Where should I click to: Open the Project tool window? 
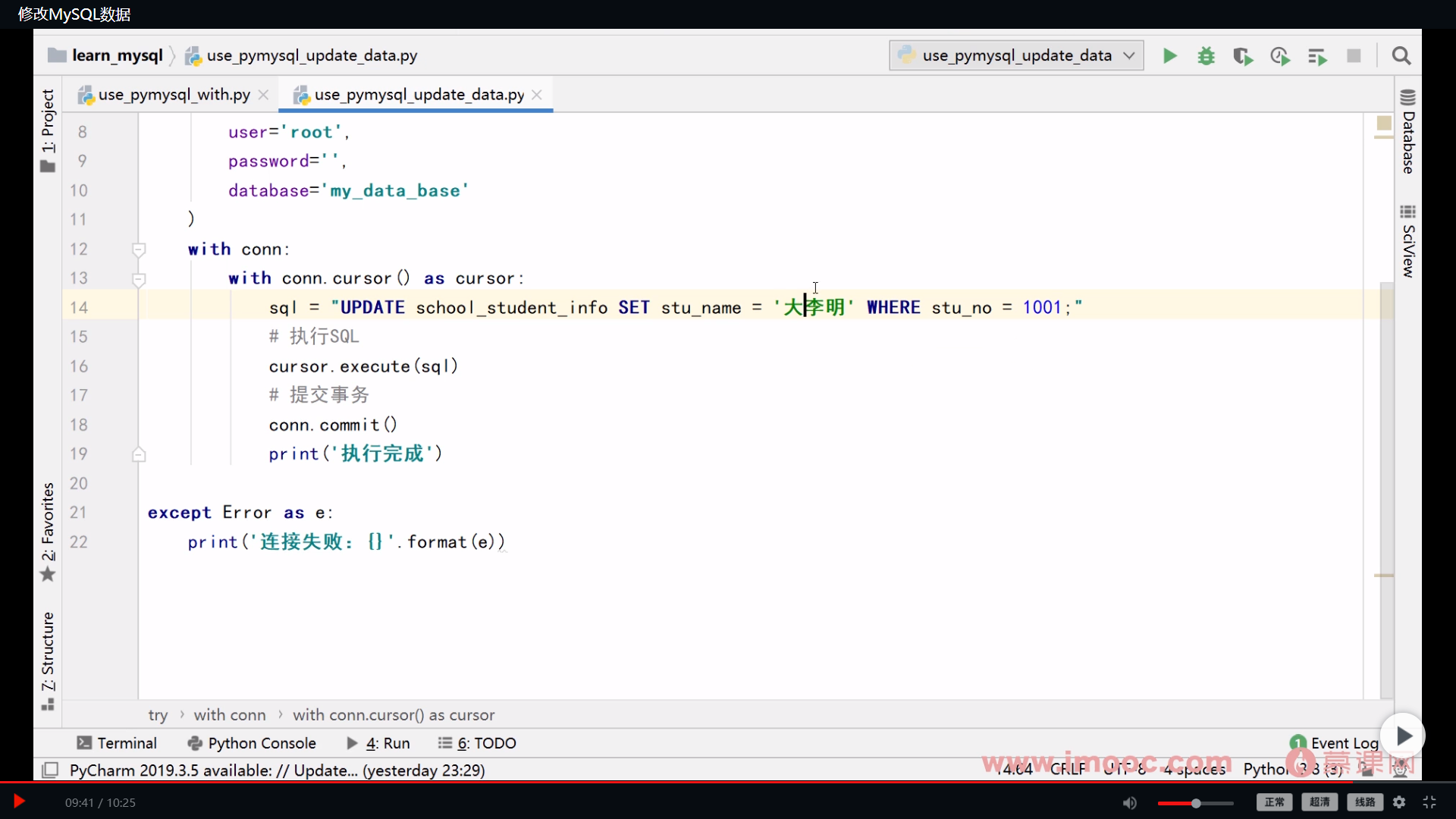tap(48, 130)
